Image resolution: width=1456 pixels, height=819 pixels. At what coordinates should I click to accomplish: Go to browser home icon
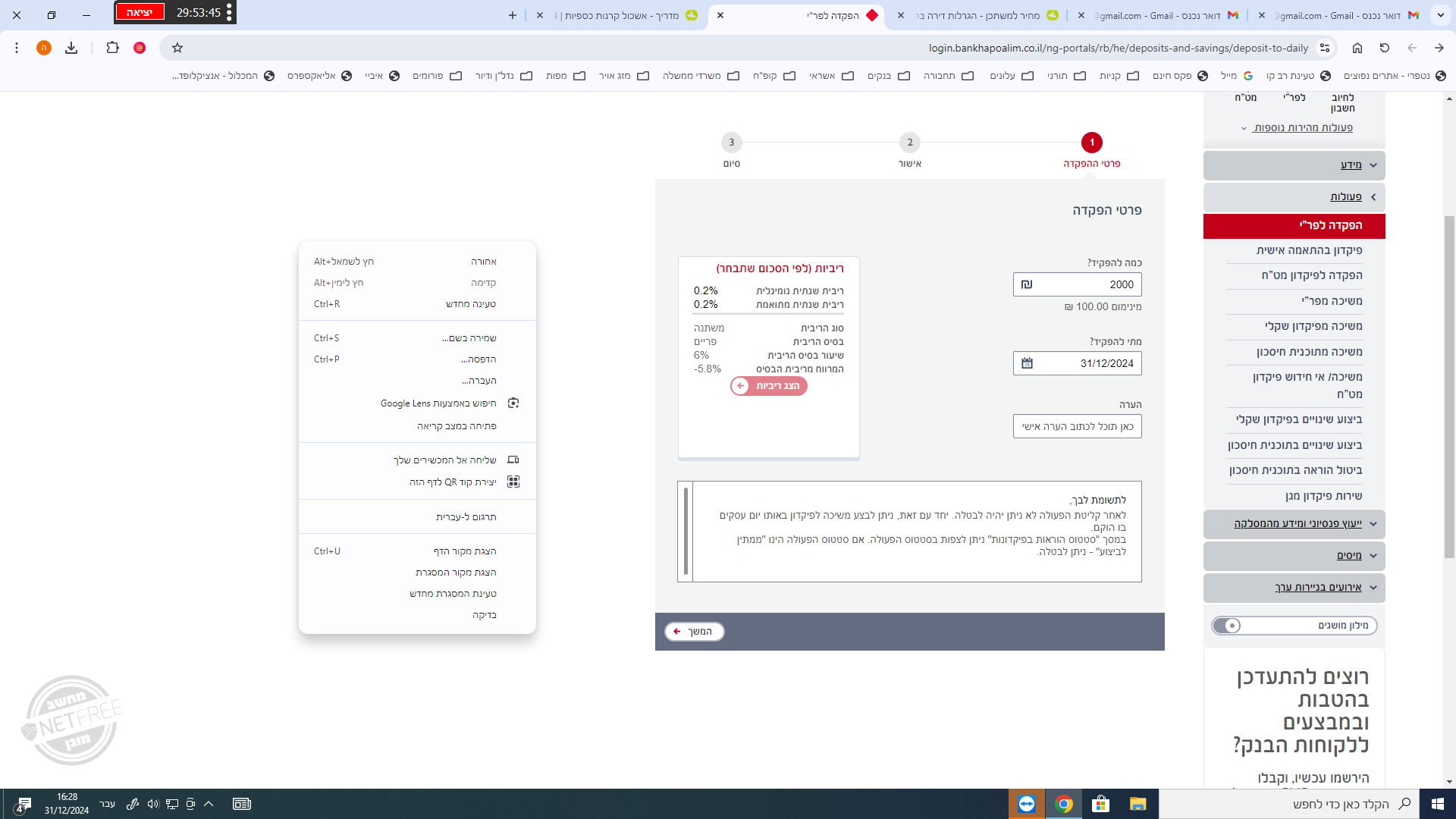(x=1357, y=48)
